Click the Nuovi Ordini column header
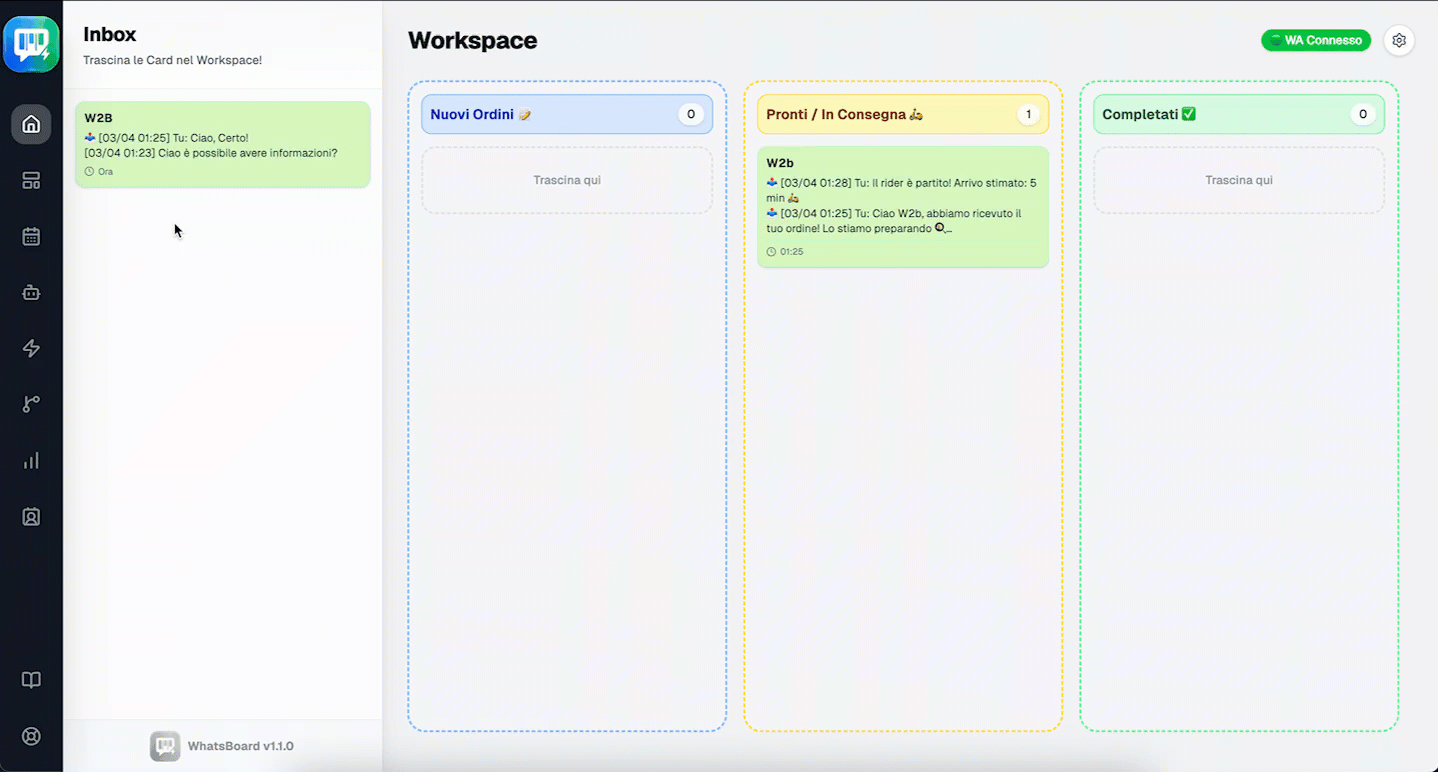Viewport: 1438px width, 772px height. [567, 114]
